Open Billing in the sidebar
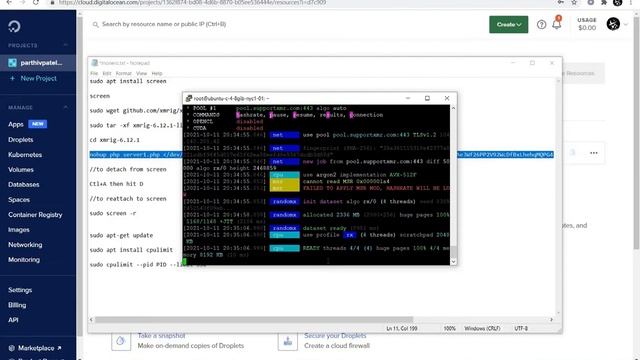 coord(17,305)
